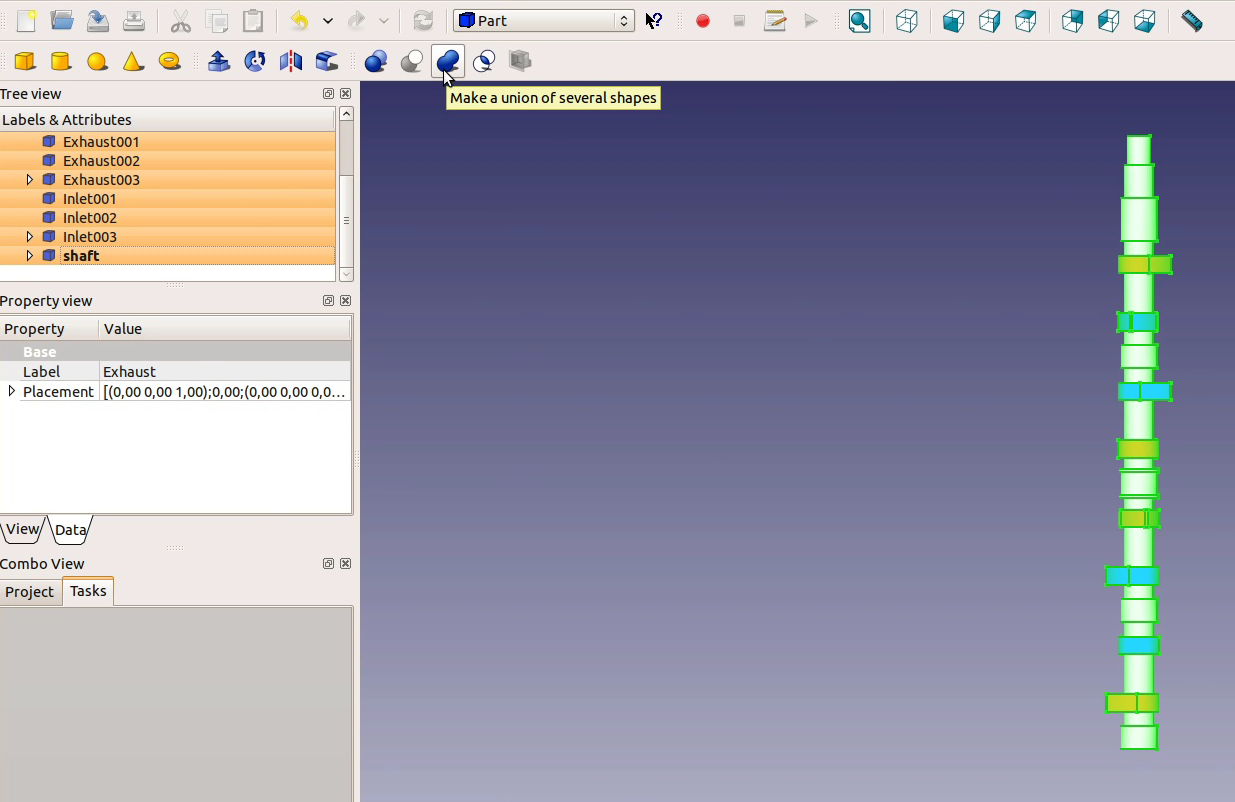1235x802 pixels.
Task: Make a union of several shapes
Action: tap(447, 61)
